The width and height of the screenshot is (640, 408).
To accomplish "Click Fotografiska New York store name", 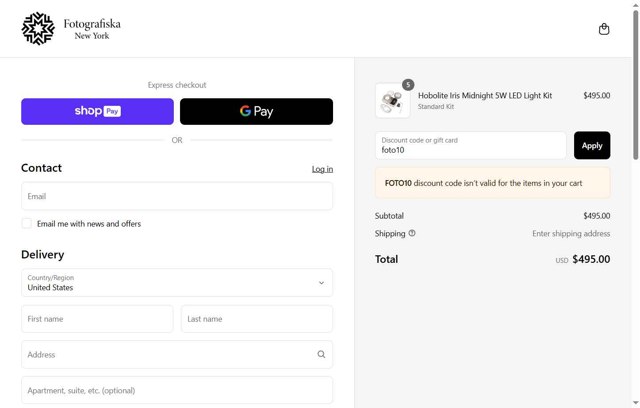I will (92, 29).
